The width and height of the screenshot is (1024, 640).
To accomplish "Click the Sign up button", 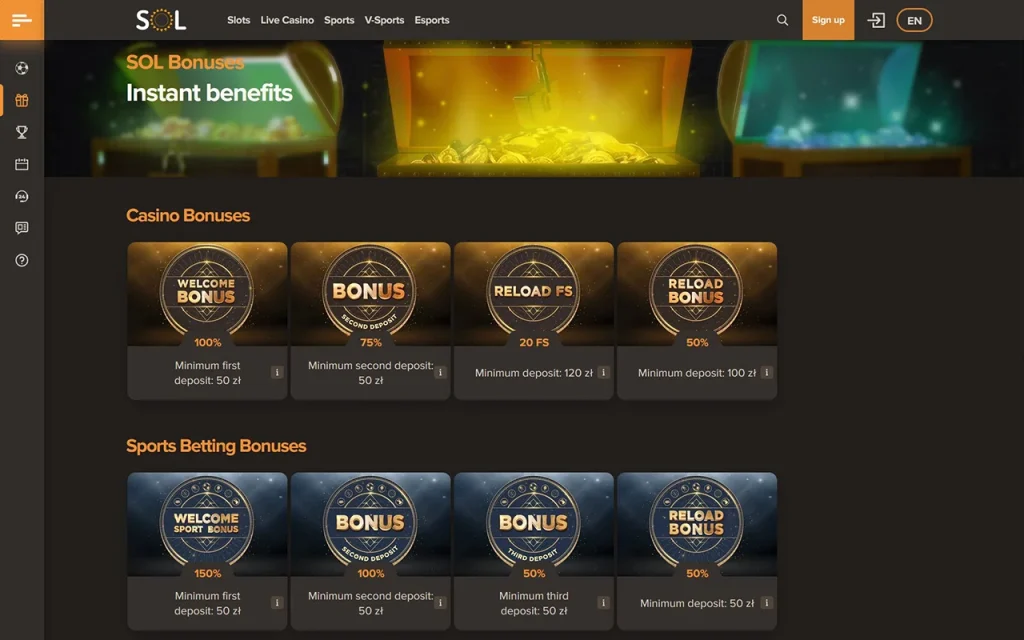I will click(x=828, y=20).
